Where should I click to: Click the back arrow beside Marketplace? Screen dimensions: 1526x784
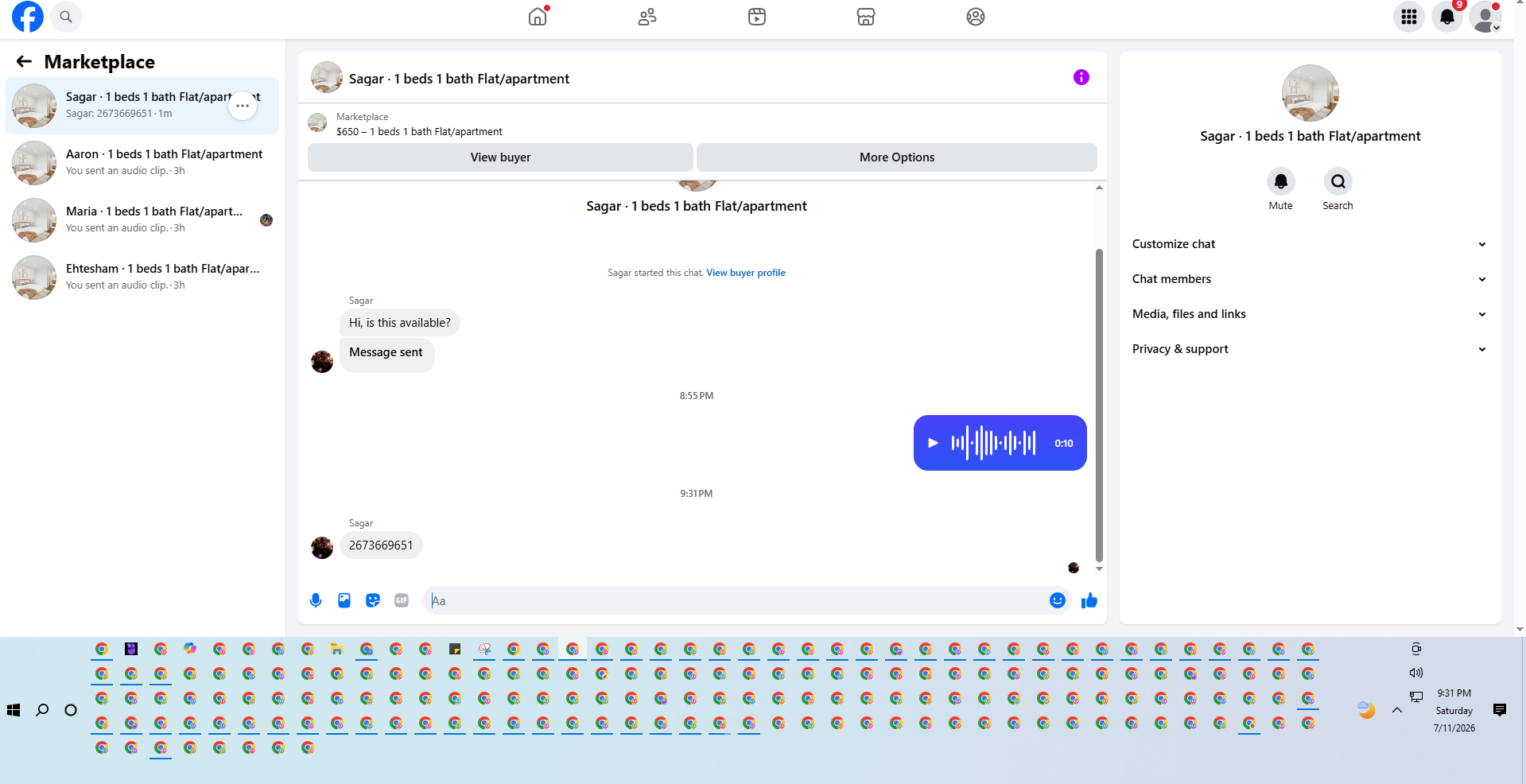click(24, 61)
